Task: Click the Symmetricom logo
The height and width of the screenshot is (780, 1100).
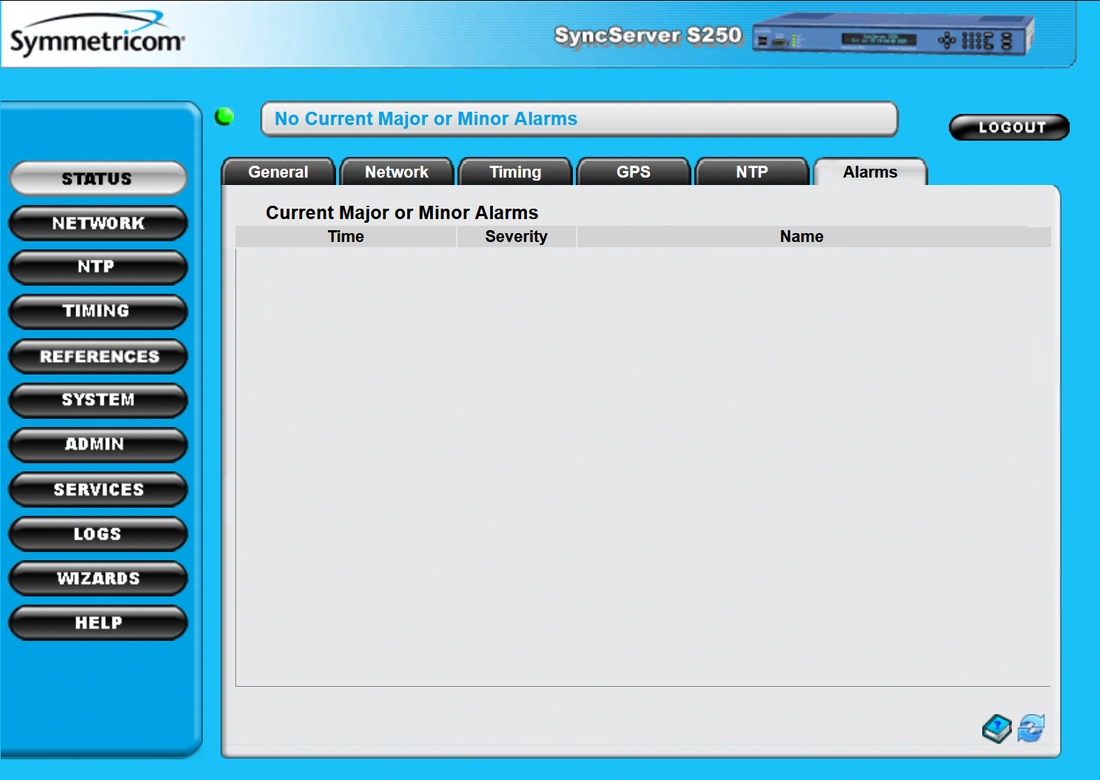Action: (x=97, y=34)
